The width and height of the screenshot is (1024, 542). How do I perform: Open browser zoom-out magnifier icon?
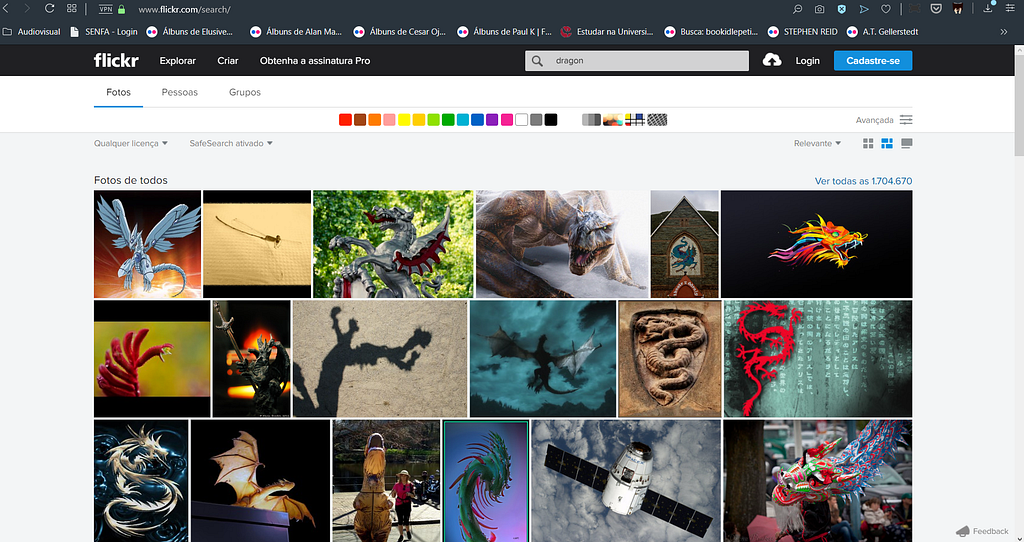point(797,9)
